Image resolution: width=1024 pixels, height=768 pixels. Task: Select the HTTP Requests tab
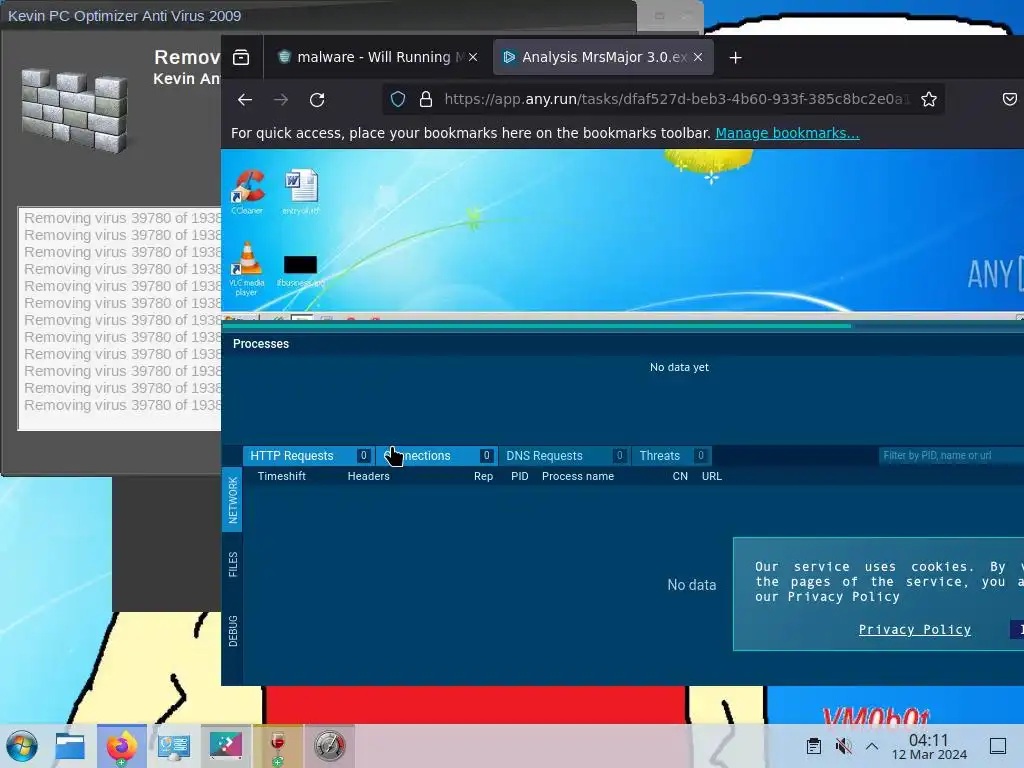[x=310, y=456]
